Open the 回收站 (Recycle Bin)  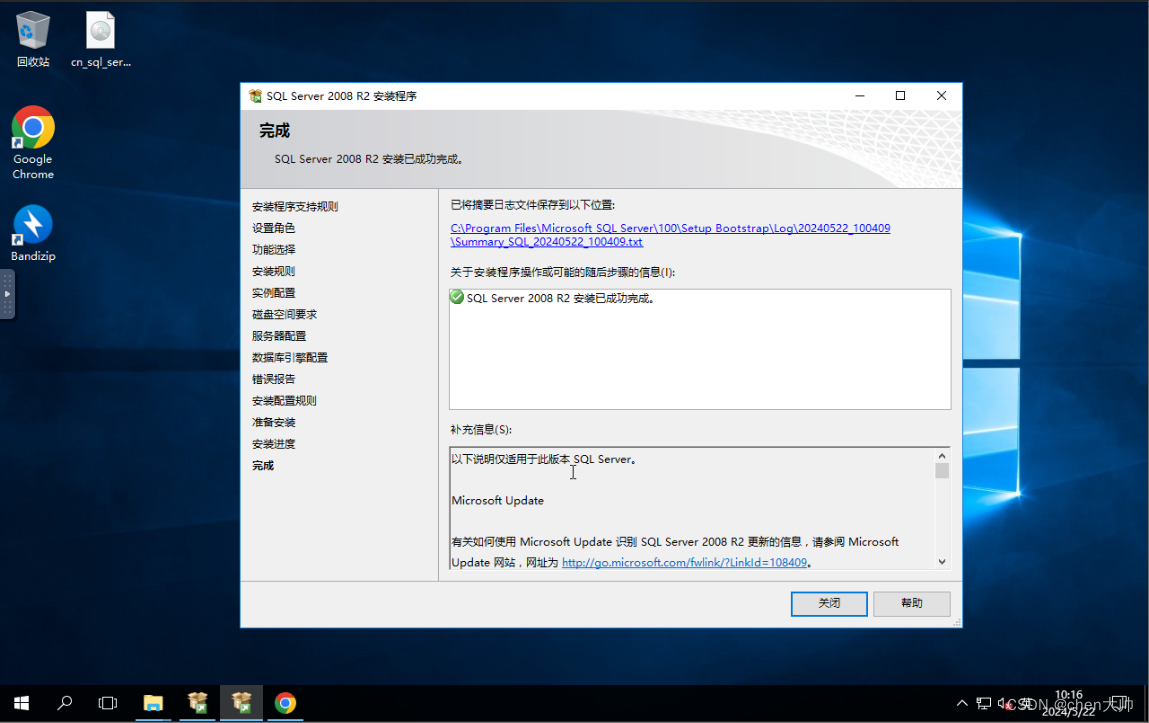click(x=33, y=30)
